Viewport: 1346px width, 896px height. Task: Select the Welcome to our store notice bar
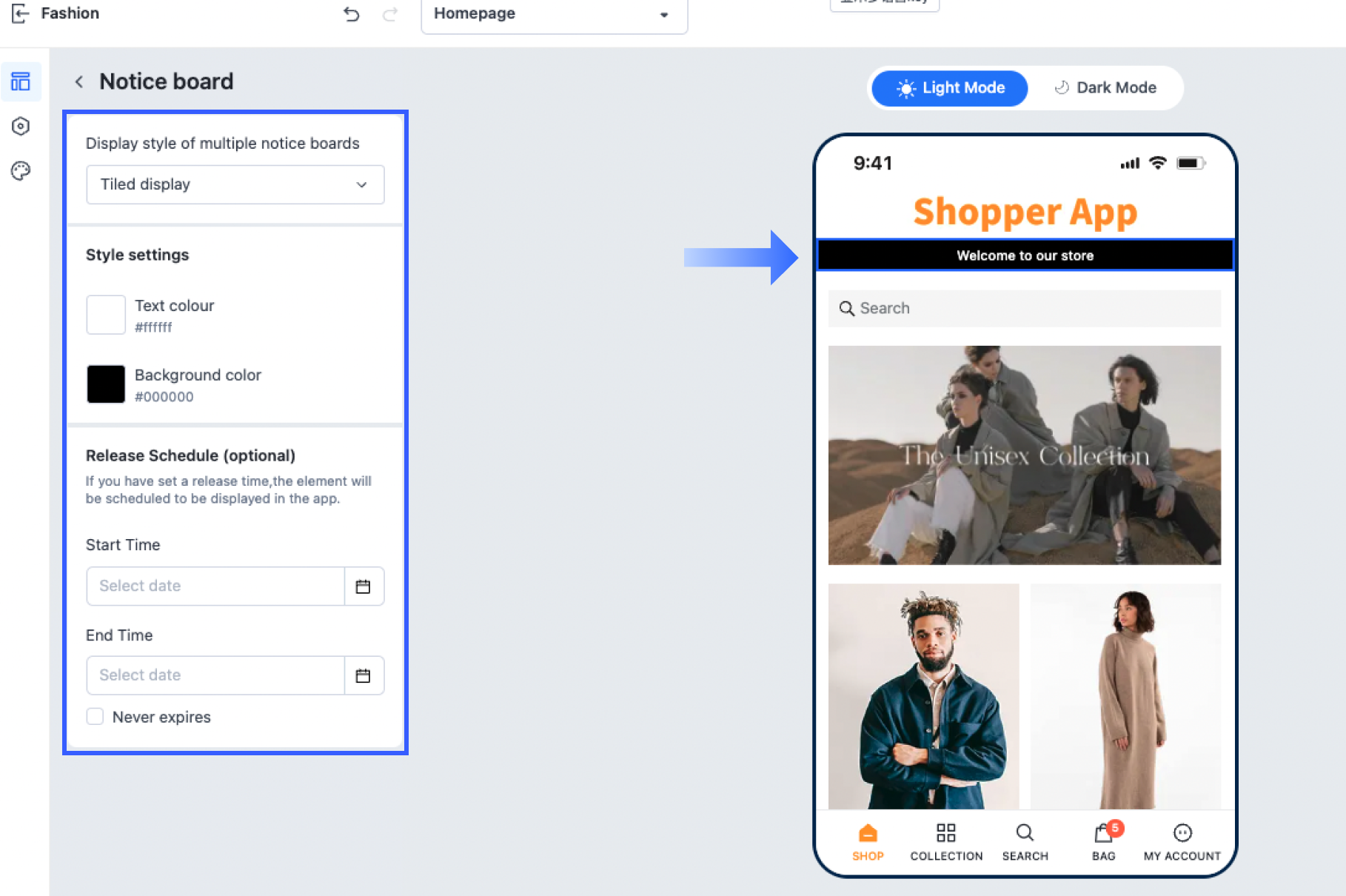[x=1025, y=255]
